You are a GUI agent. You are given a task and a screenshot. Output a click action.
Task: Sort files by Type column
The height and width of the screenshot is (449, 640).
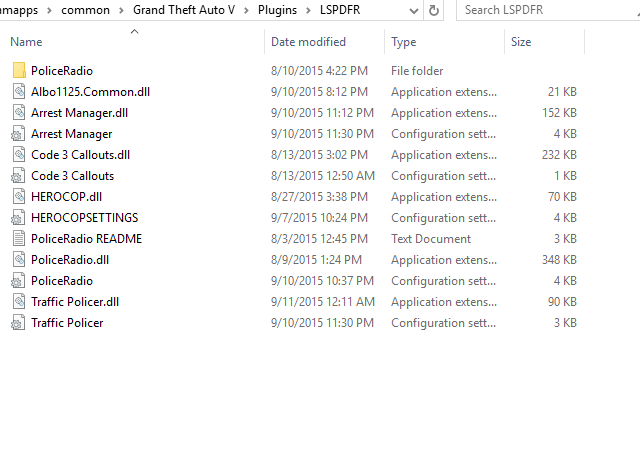(x=404, y=42)
